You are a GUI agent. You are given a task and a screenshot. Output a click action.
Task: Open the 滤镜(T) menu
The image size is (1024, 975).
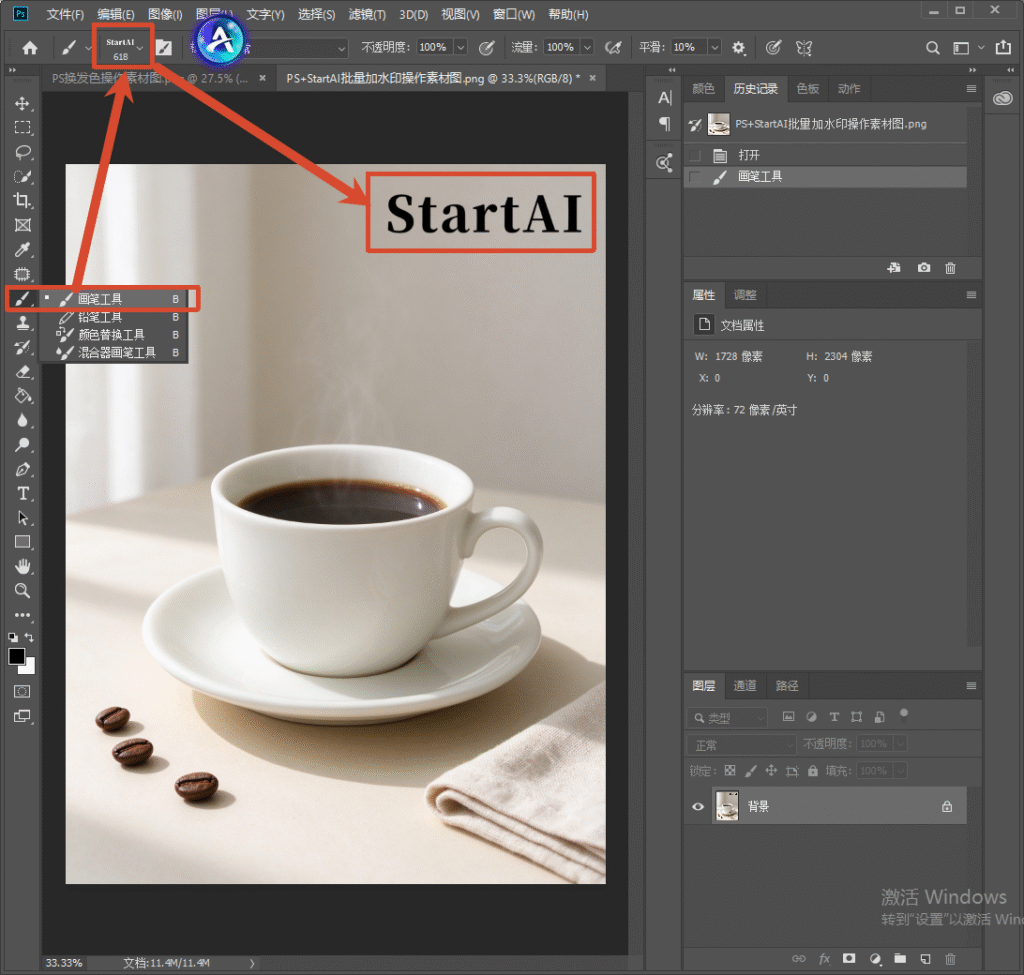(x=368, y=14)
